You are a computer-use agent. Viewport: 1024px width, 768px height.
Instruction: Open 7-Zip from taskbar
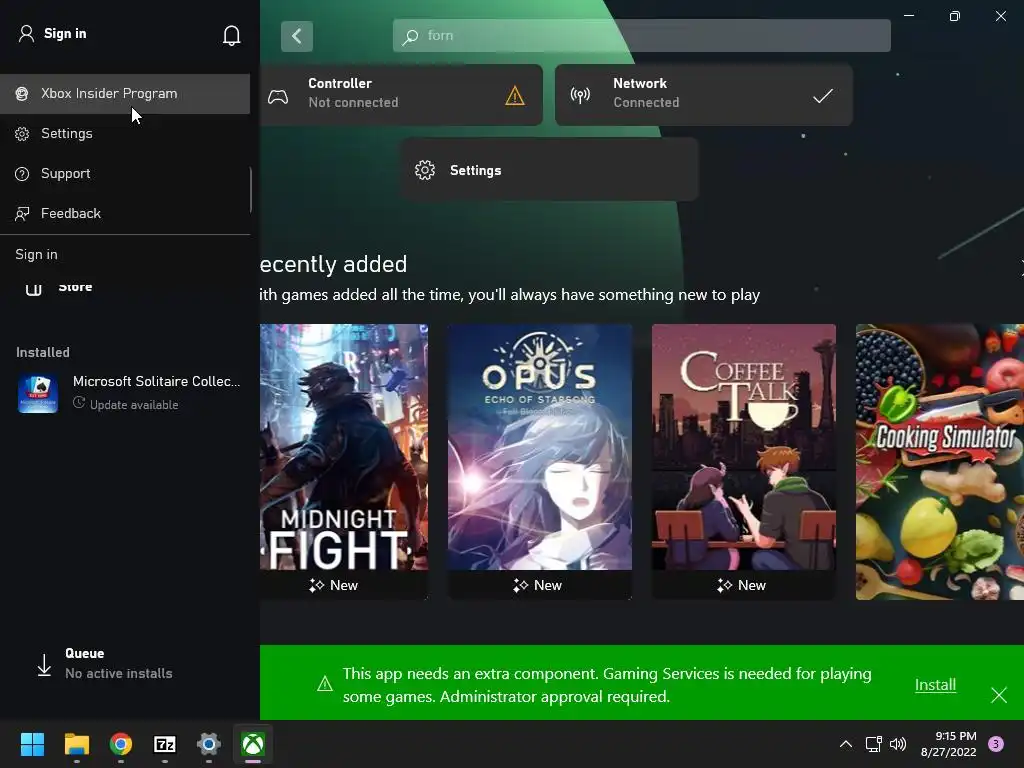[x=165, y=744]
